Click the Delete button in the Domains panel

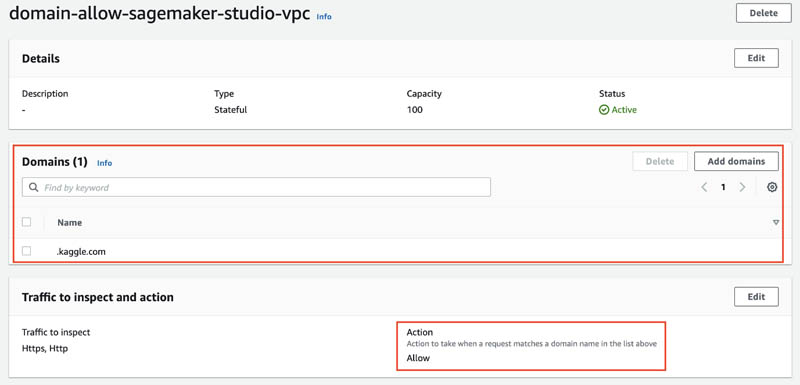click(660, 161)
